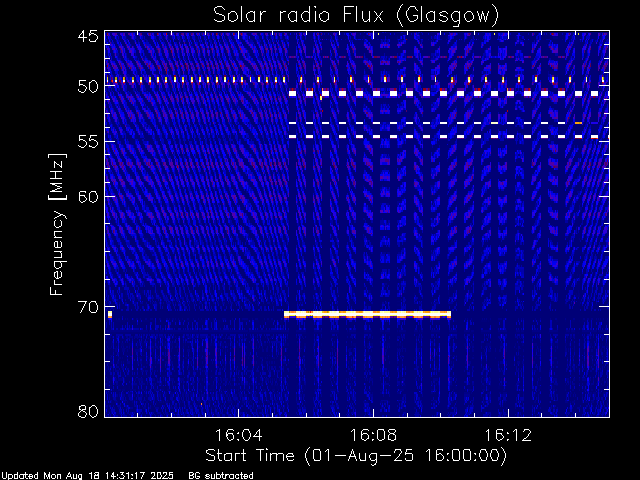
Task: Click the 60 frequency tick label
Action: tap(88, 196)
